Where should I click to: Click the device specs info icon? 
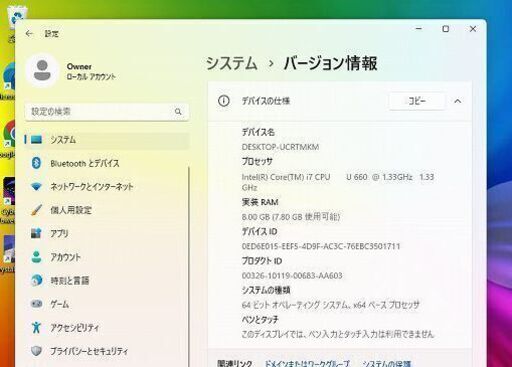(224, 101)
